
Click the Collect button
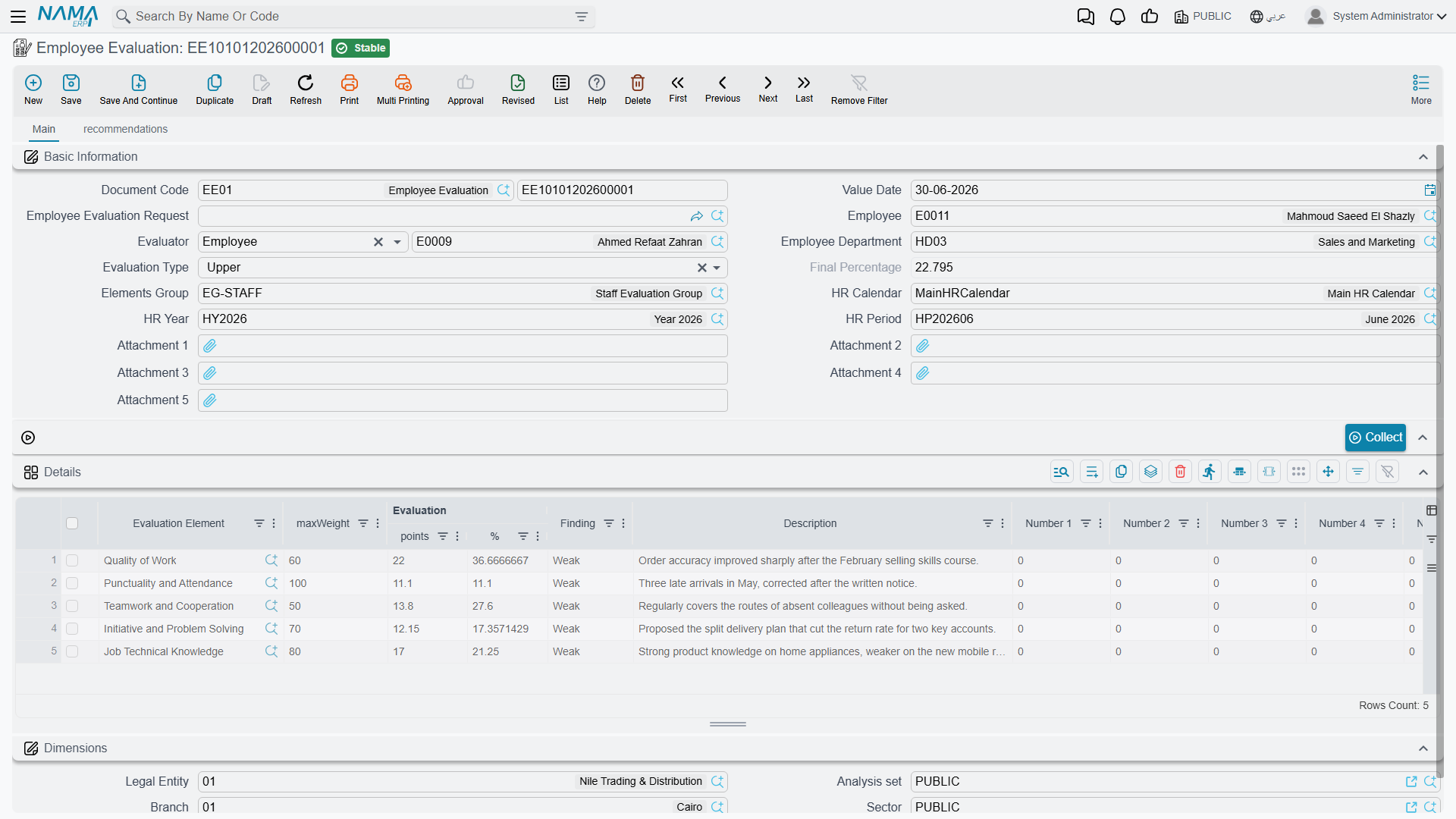pos(1376,438)
